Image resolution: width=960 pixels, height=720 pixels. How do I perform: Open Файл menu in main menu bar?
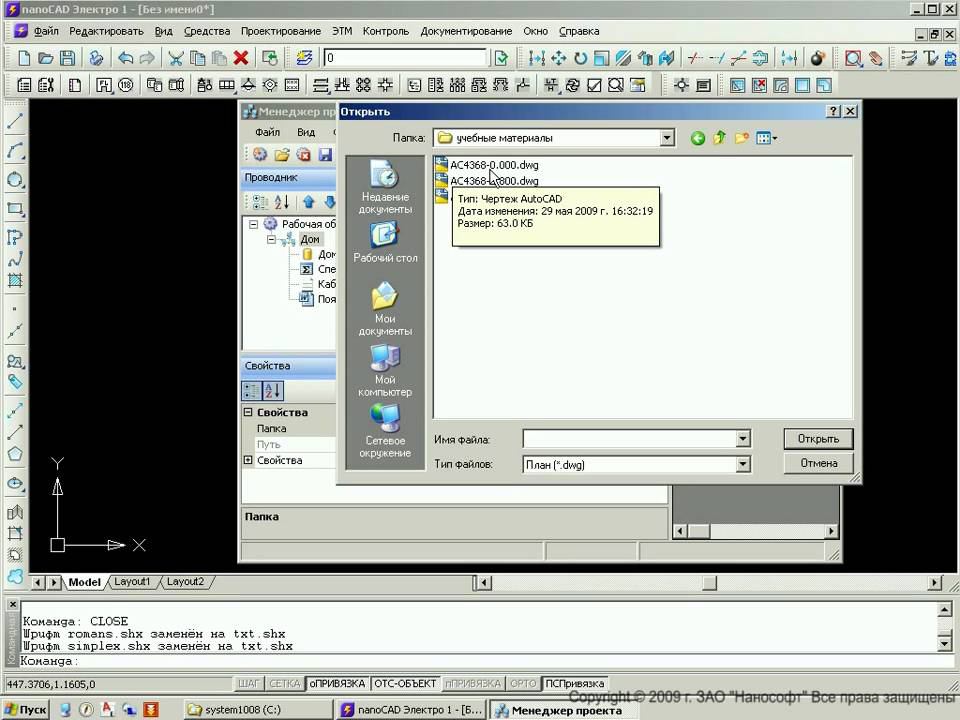tap(46, 31)
